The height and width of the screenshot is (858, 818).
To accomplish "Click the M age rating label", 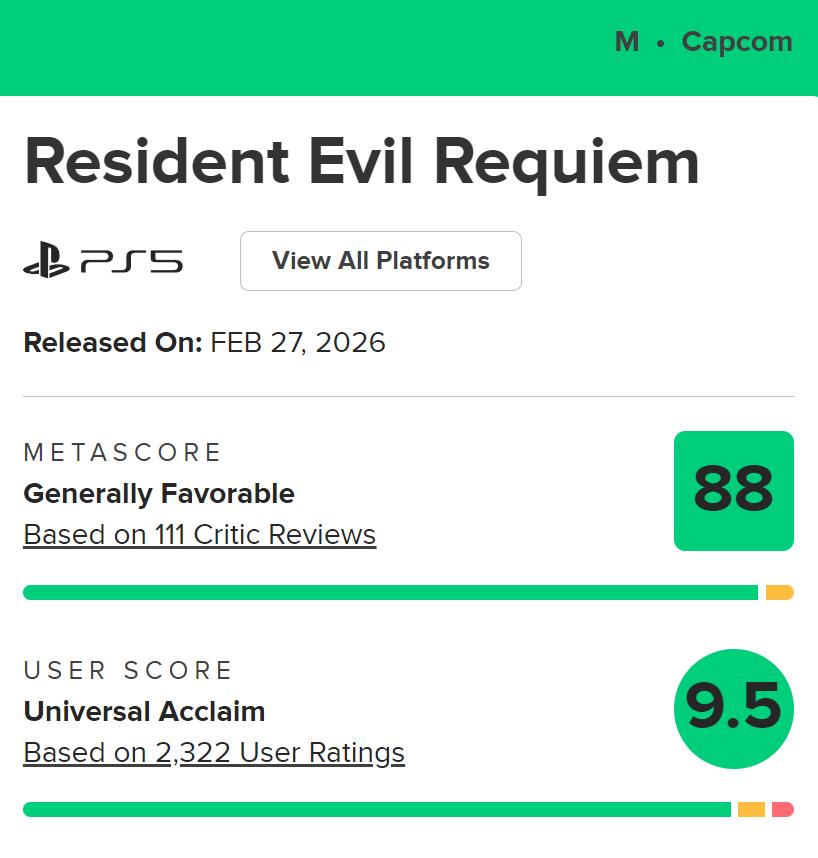I will [627, 42].
